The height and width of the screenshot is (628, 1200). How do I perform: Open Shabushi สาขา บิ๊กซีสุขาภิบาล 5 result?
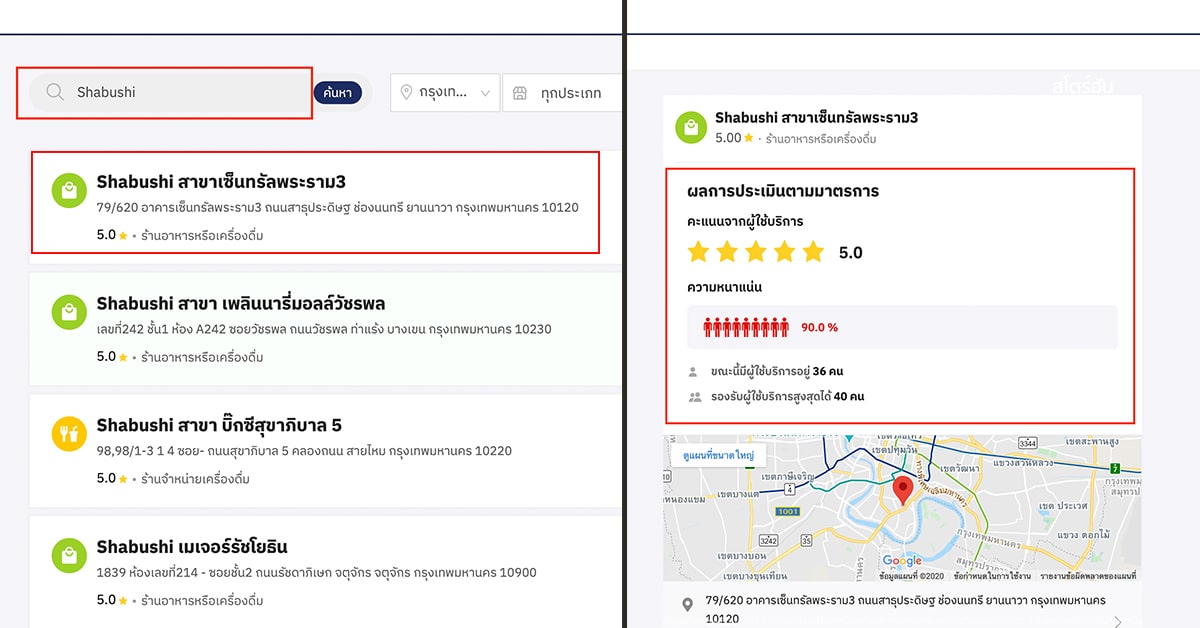(x=325, y=451)
